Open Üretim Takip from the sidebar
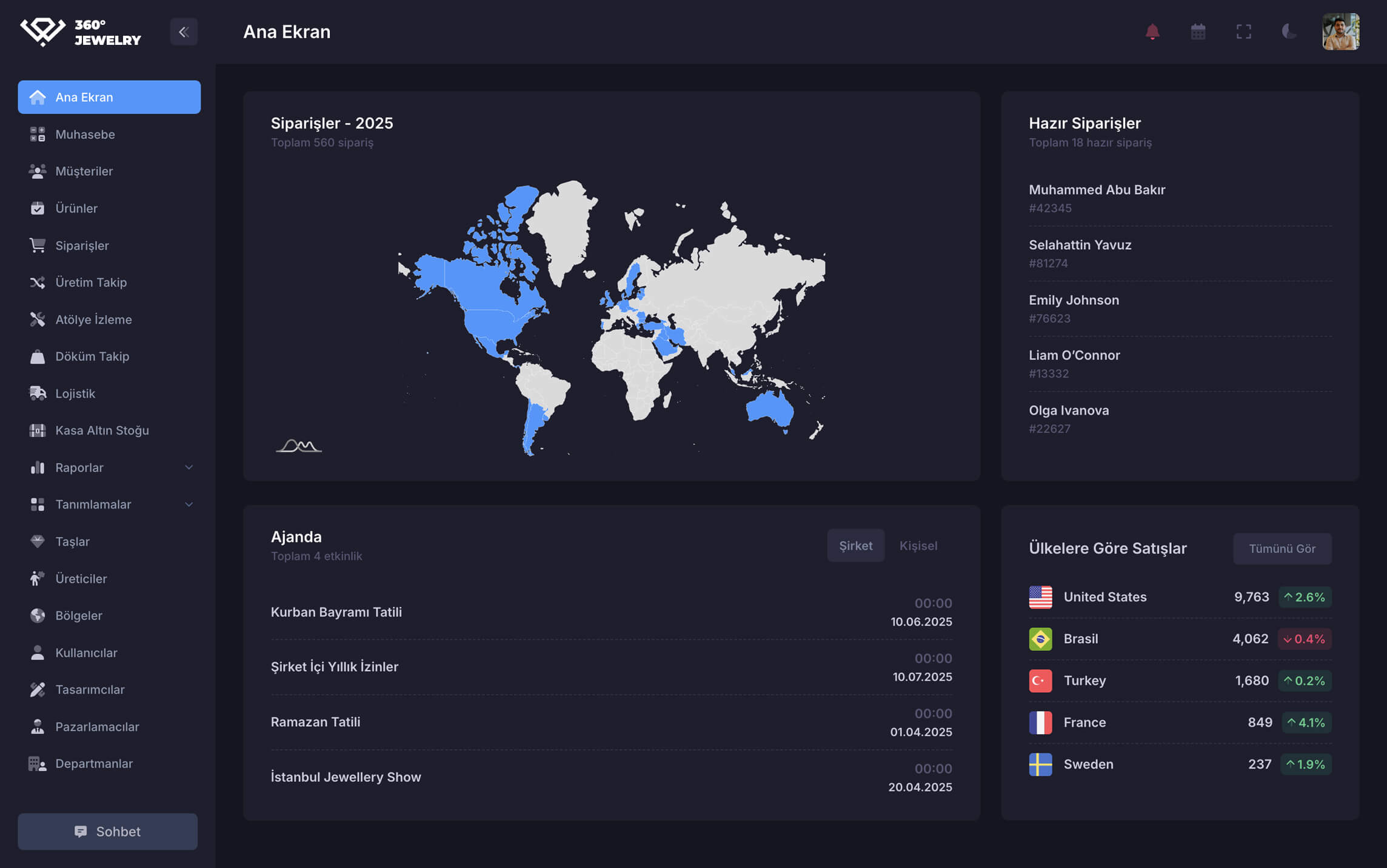The image size is (1387, 868). (x=90, y=282)
